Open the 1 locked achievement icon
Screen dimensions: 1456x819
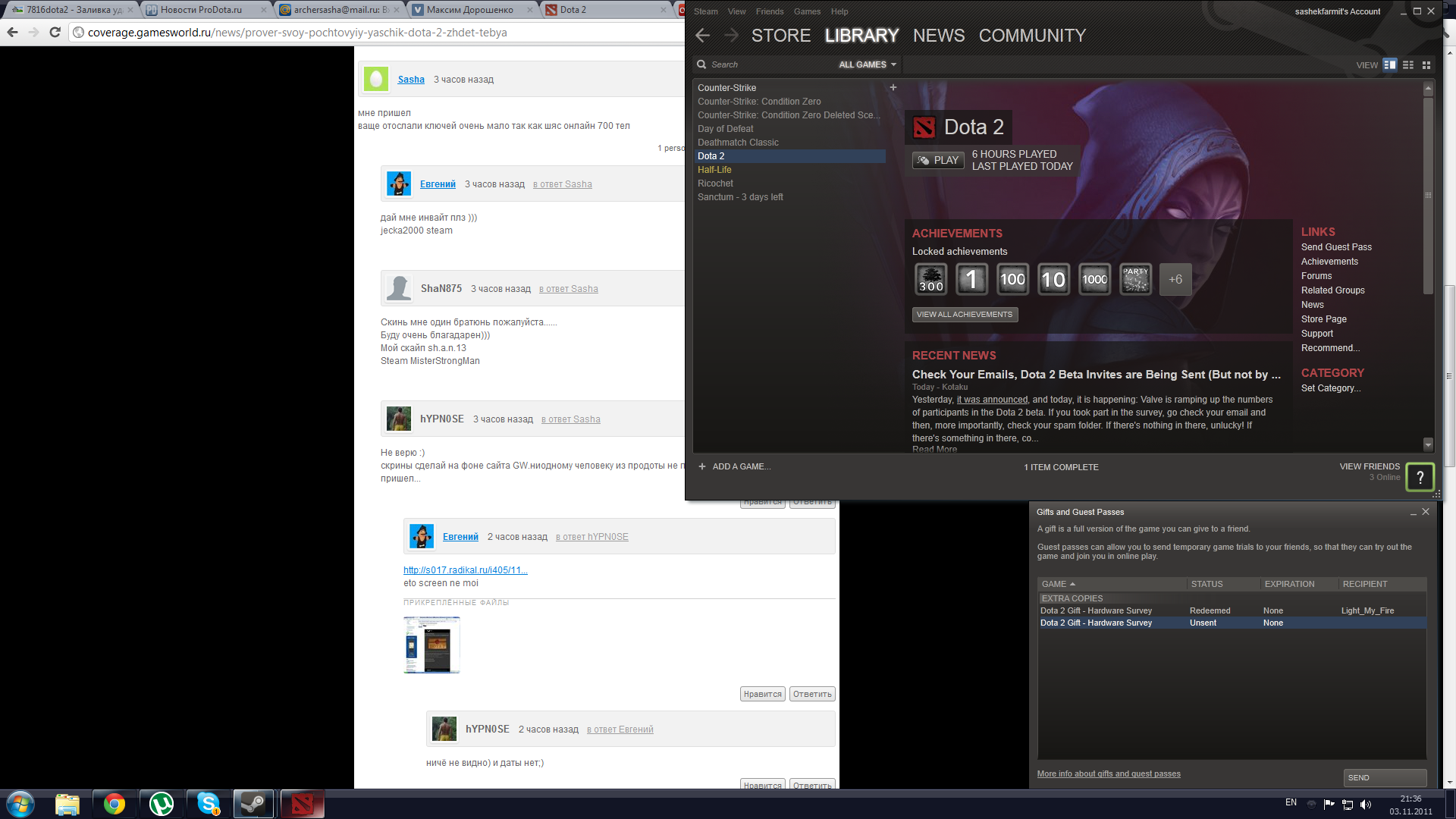971,280
